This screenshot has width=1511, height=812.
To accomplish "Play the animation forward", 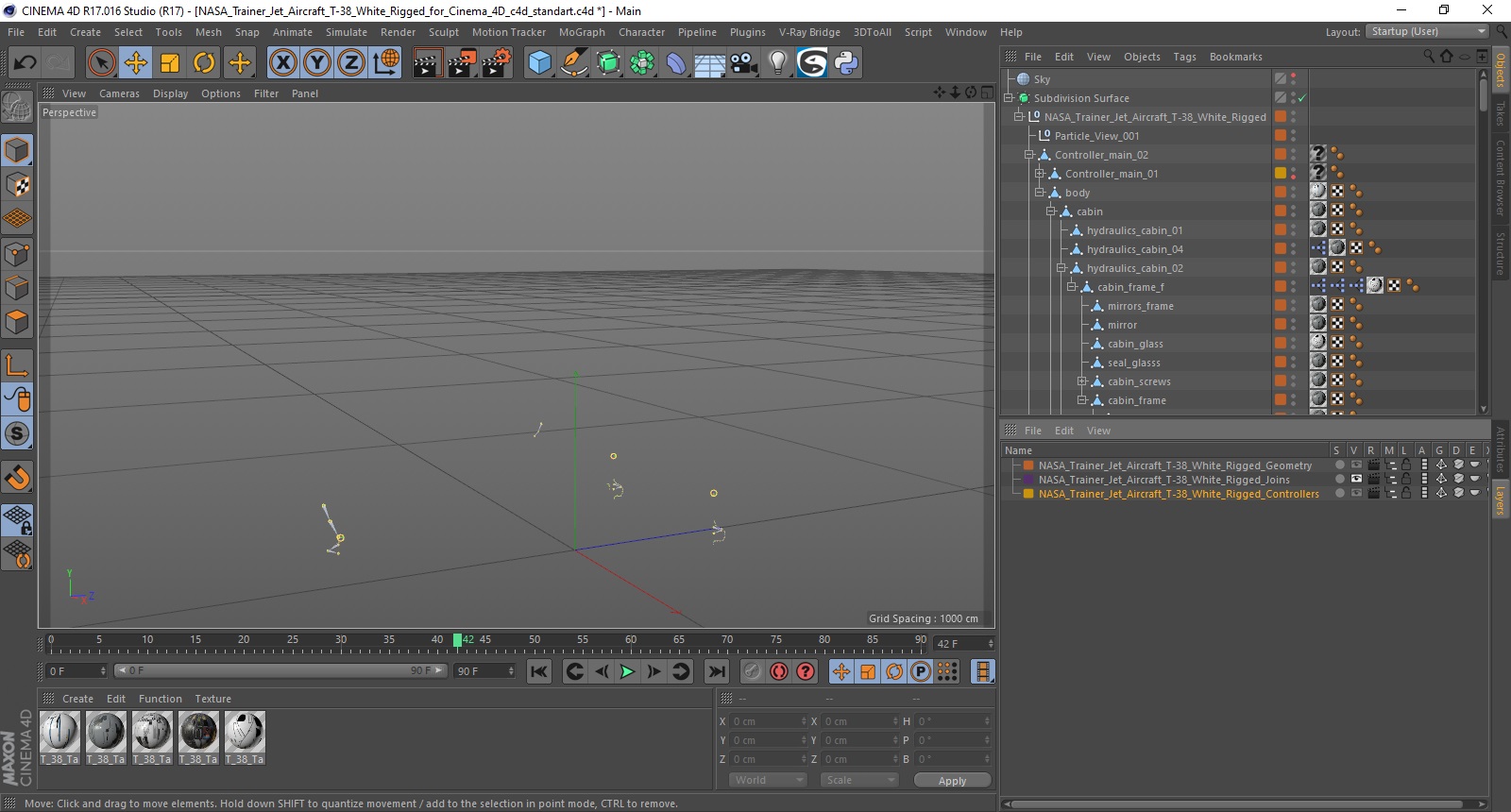I will click(x=627, y=671).
